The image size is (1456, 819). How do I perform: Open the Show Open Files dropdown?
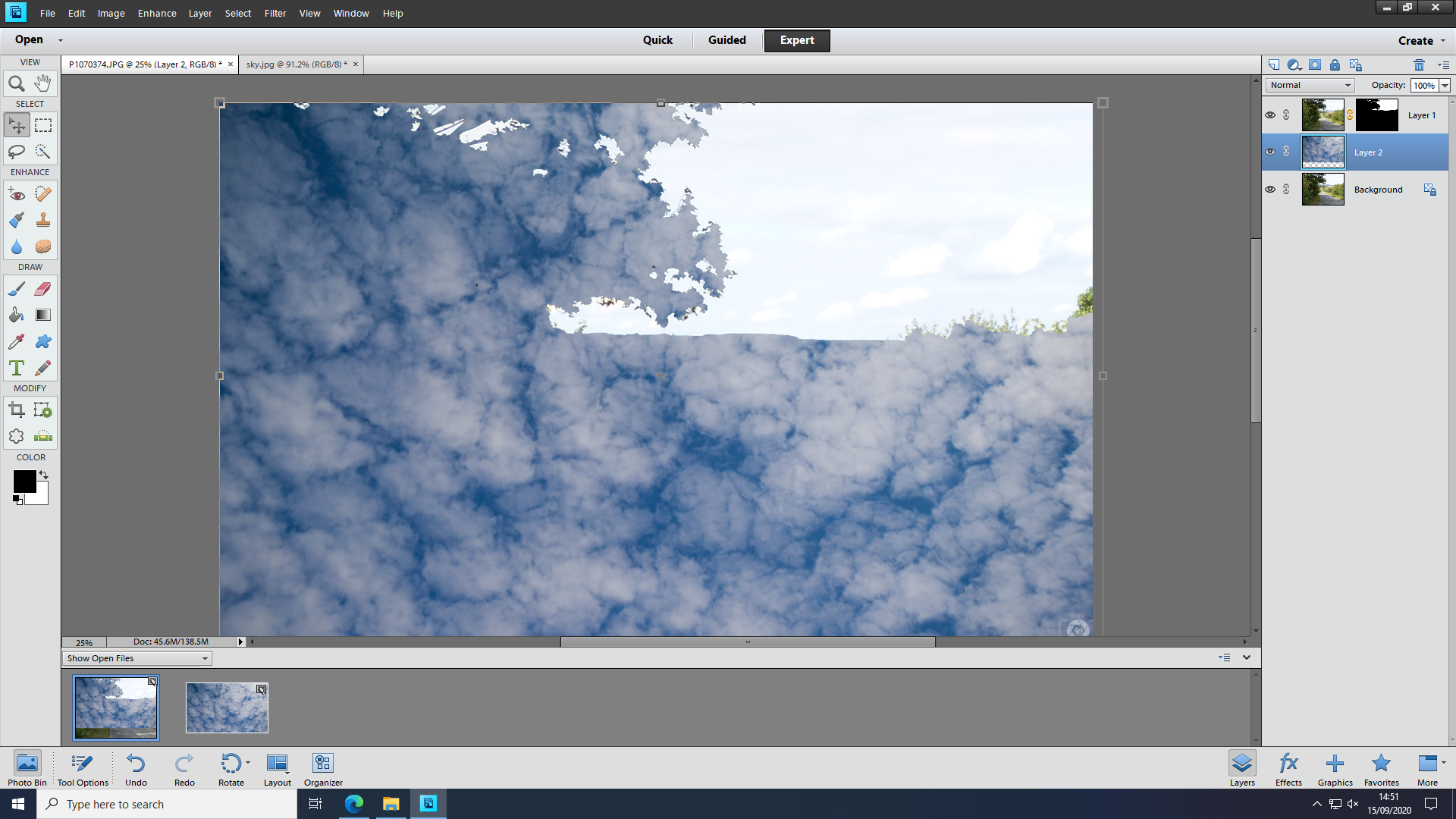point(136,658)
